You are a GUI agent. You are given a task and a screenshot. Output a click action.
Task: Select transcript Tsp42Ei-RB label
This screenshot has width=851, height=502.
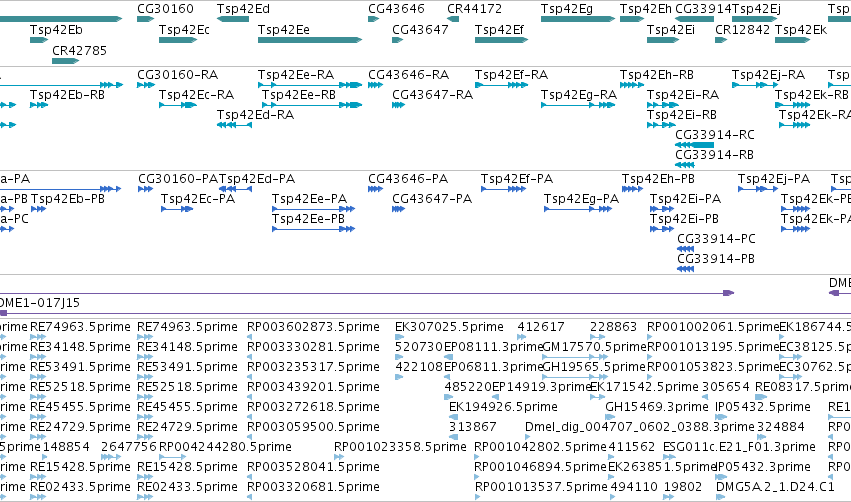pos(682,115)
